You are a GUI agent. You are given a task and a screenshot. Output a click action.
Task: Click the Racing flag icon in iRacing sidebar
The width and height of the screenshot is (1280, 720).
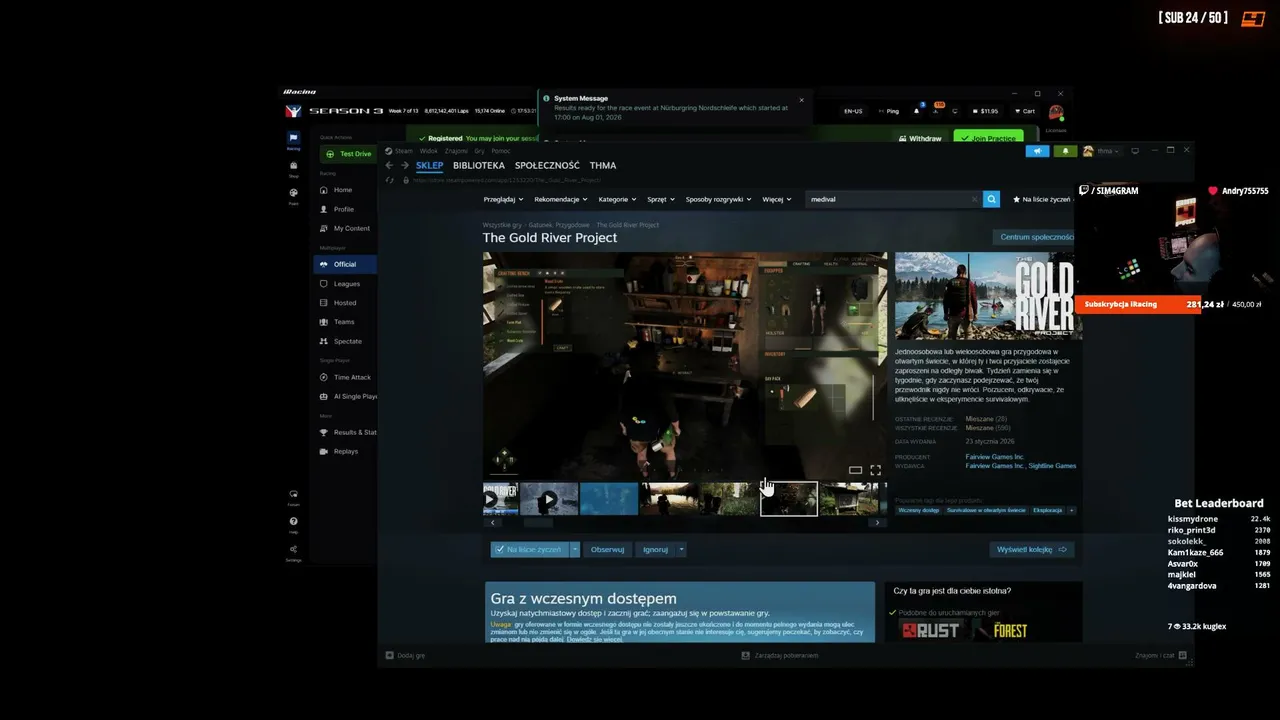(x=293, y=139)
